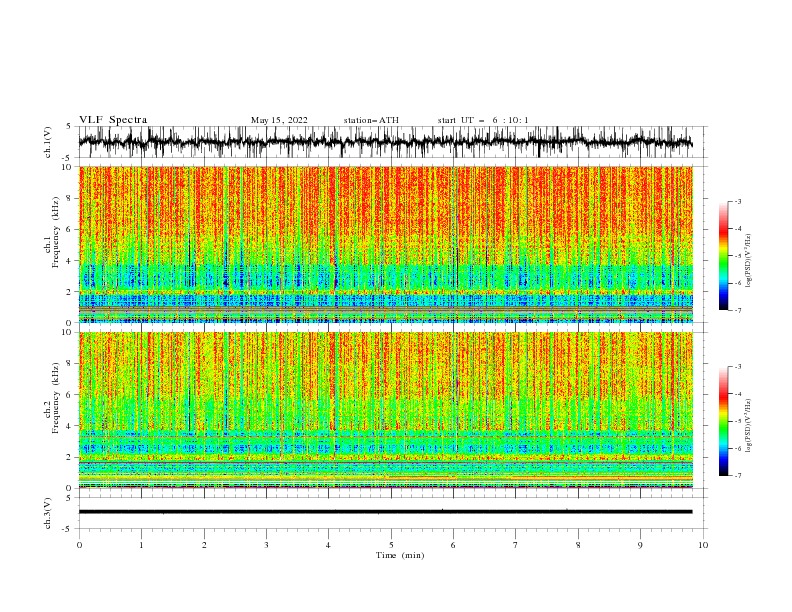The width and height of the screenshot is (792, 612).
Task: Click the upper 'log(PSD)(V²/Hz)' colorbar label
Action: coord(748,261)
